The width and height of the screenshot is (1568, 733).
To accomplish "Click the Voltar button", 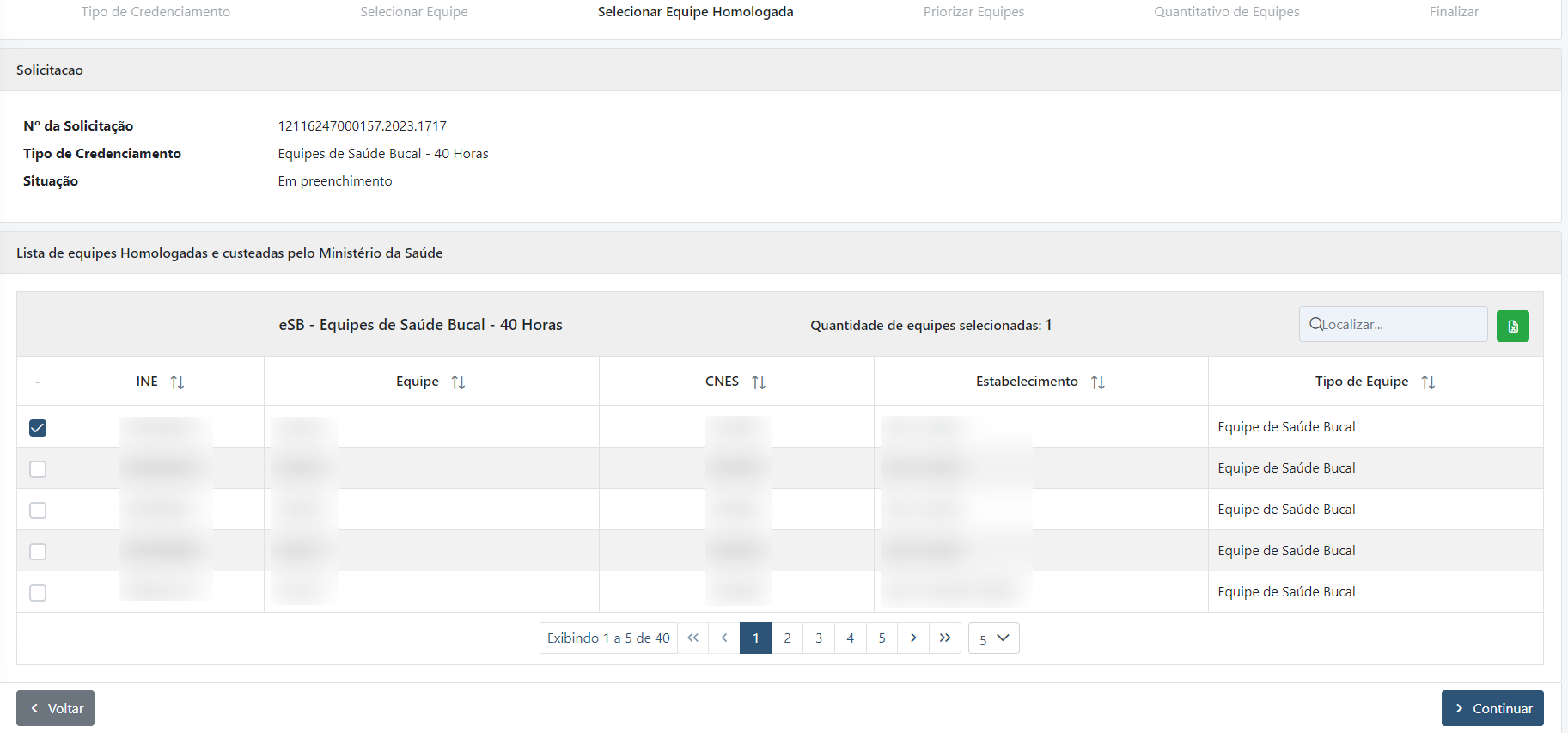I will click(55, 708).
